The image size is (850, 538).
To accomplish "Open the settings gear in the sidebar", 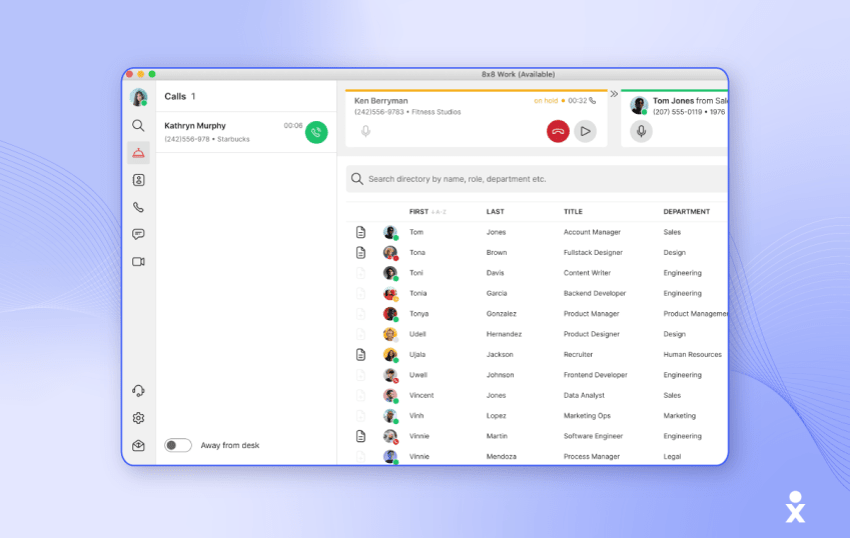I will click(138, 418).
